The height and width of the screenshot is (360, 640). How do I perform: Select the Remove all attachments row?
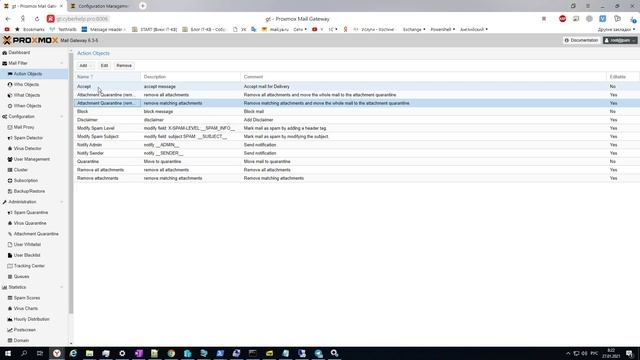(x=357, y=170)
